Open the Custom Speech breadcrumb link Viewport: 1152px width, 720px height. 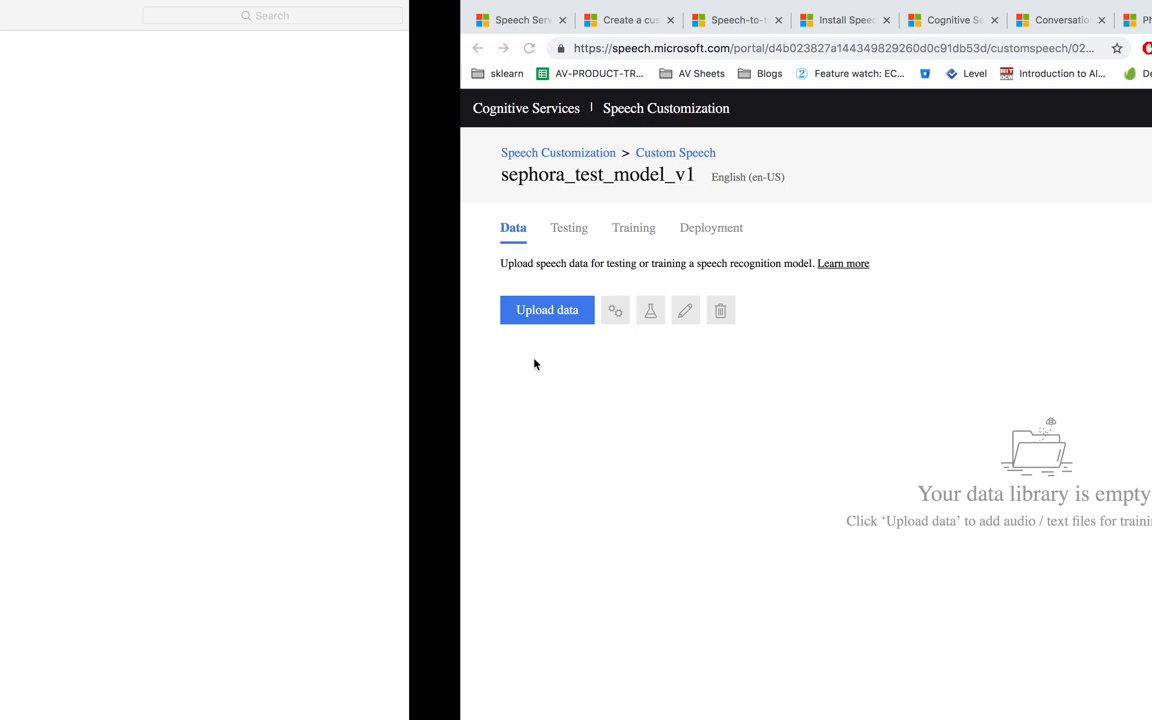click(675, 153)
